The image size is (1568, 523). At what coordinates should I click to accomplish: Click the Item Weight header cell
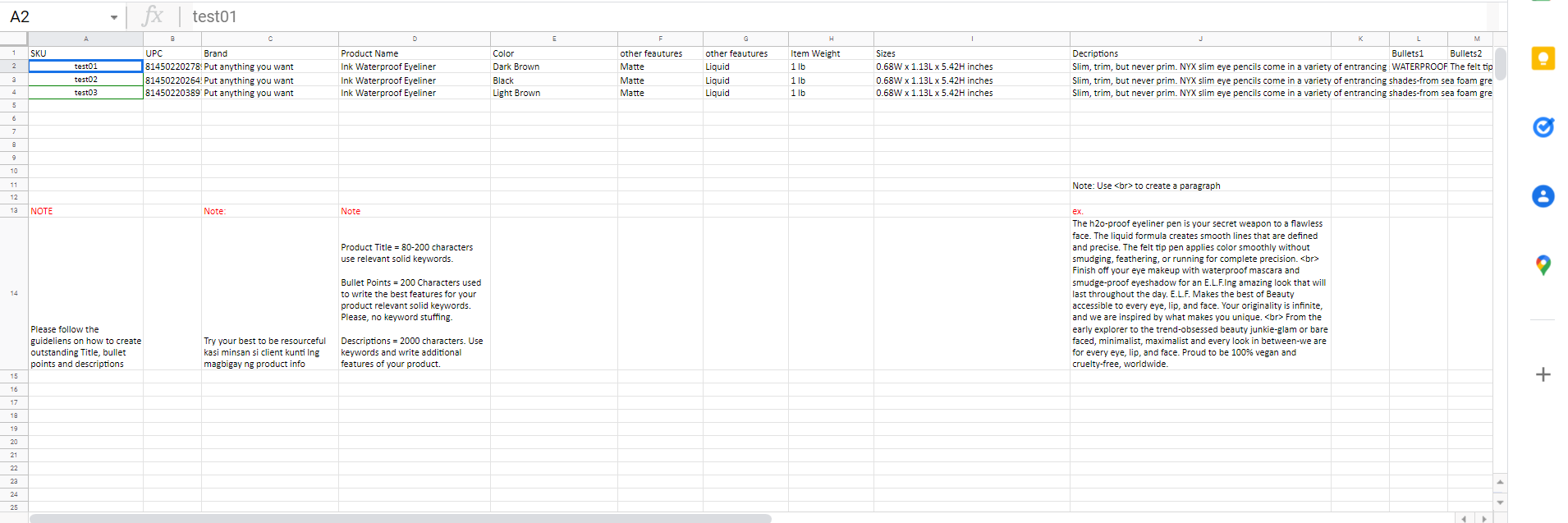[x=831, y=53]
